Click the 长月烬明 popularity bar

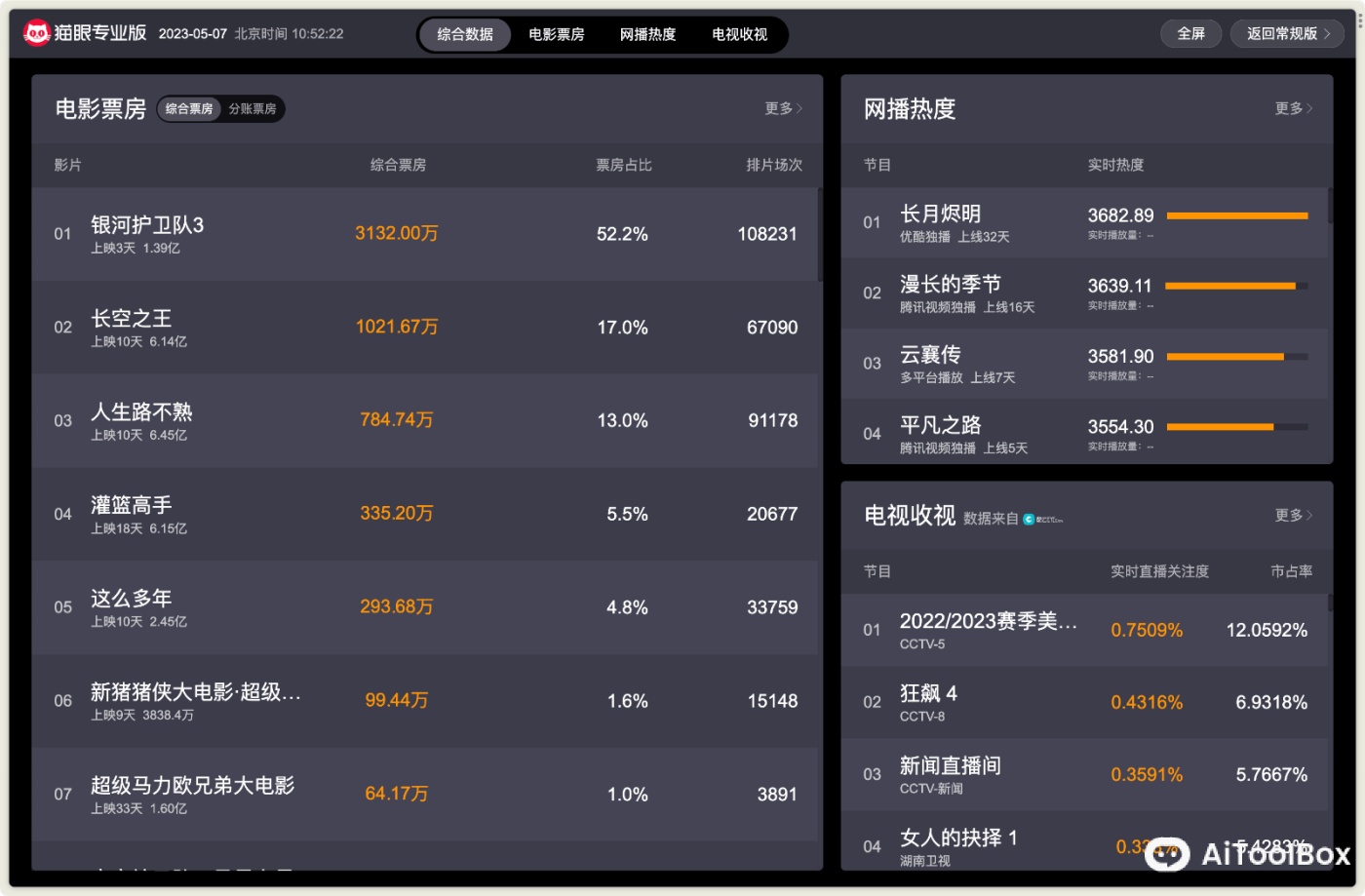click(x=1236, y=215)
